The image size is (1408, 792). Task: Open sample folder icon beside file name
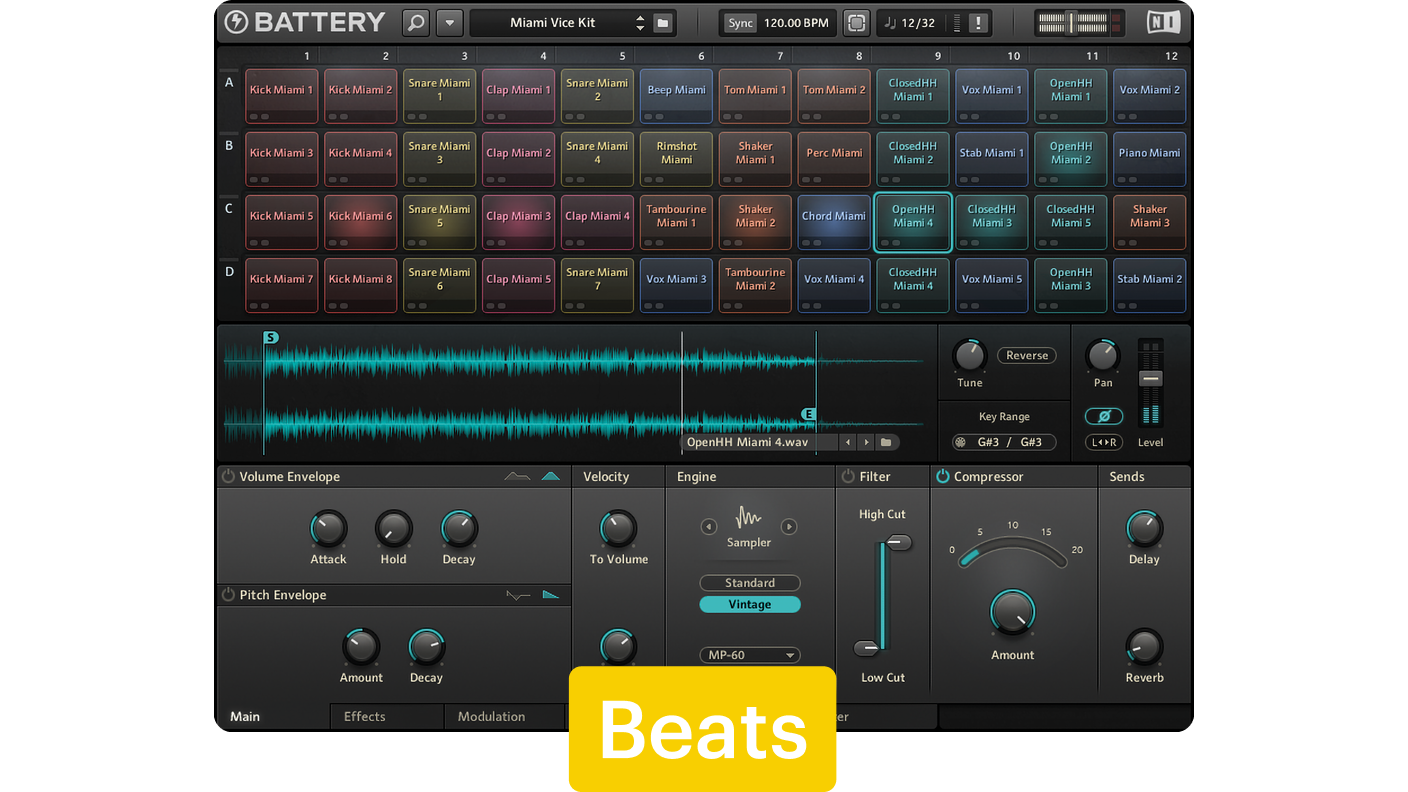coord(886,442)
